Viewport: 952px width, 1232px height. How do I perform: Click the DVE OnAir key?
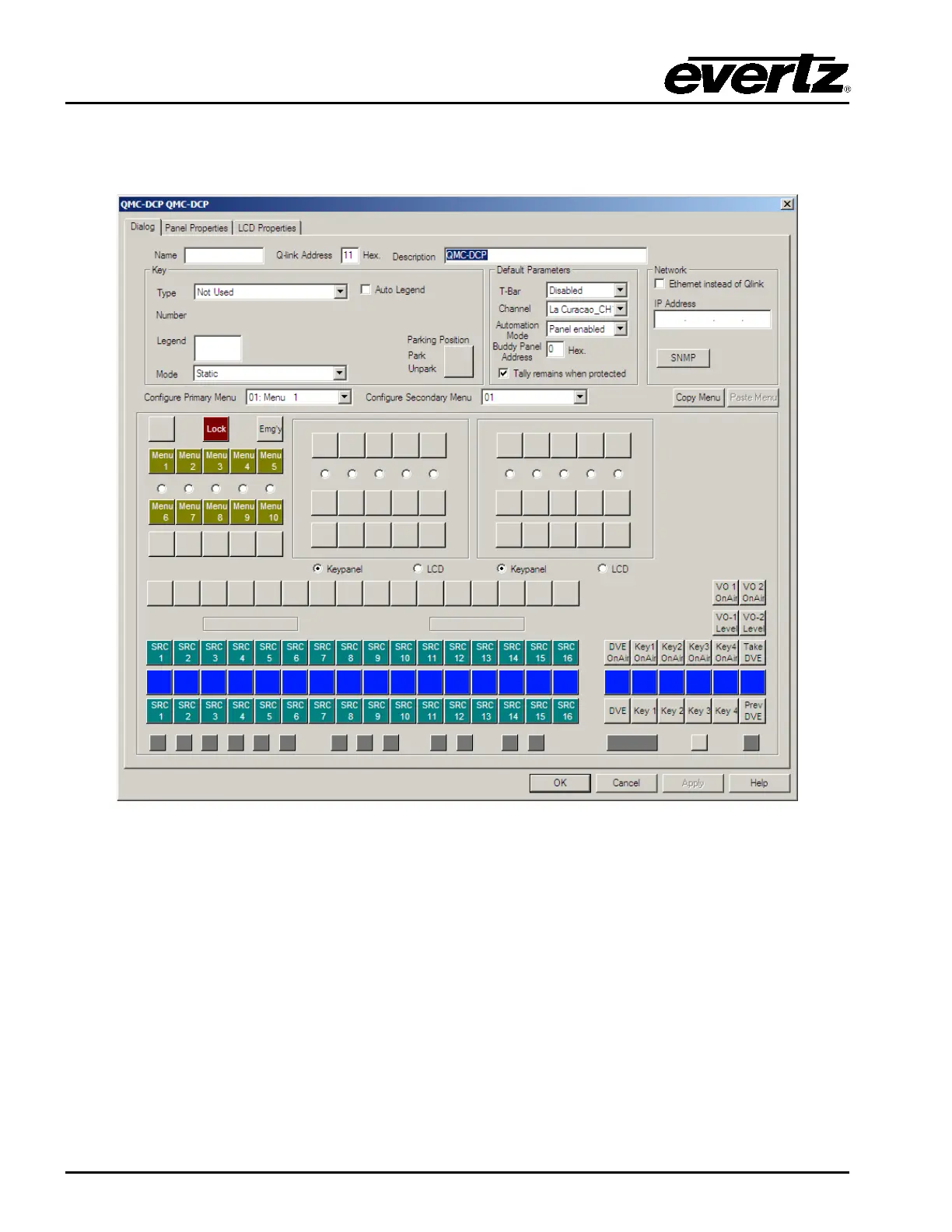pos(618,653)
